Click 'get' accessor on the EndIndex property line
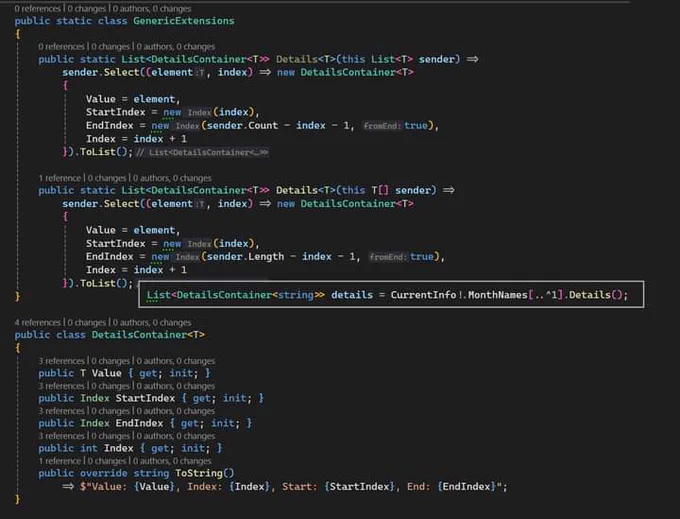 pos(190,423)
